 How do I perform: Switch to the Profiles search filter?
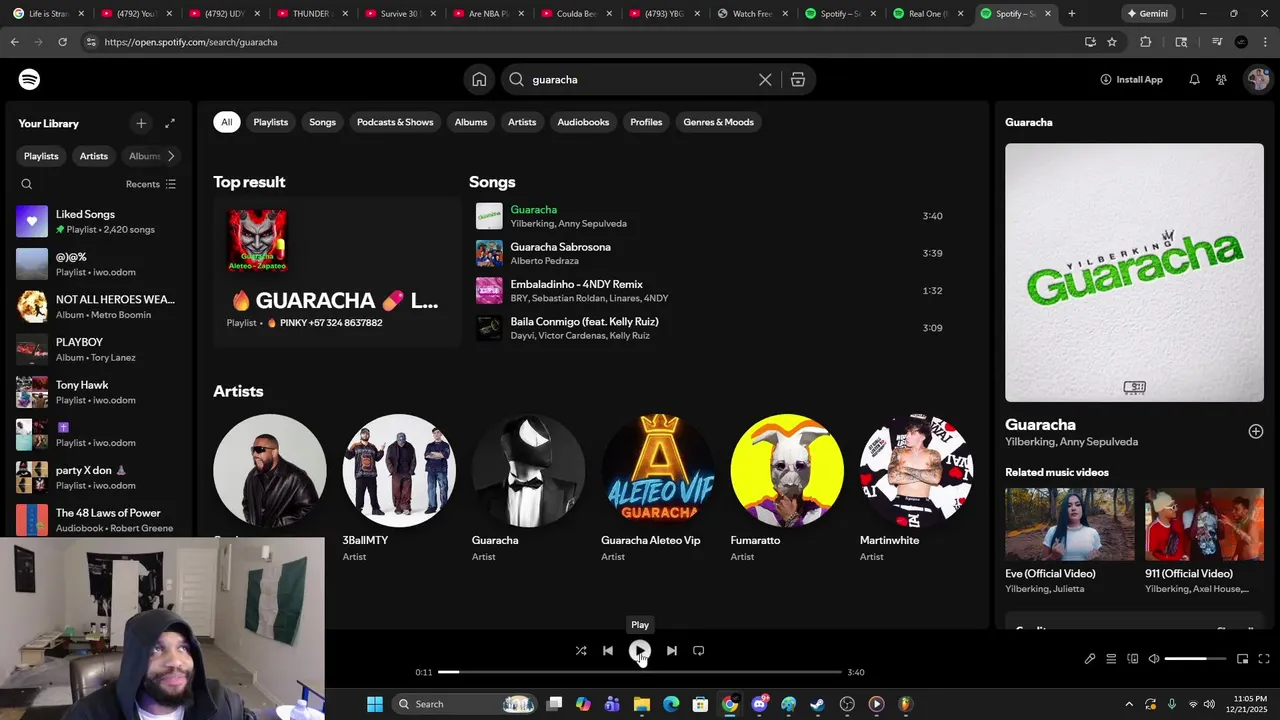coord(646,122)
